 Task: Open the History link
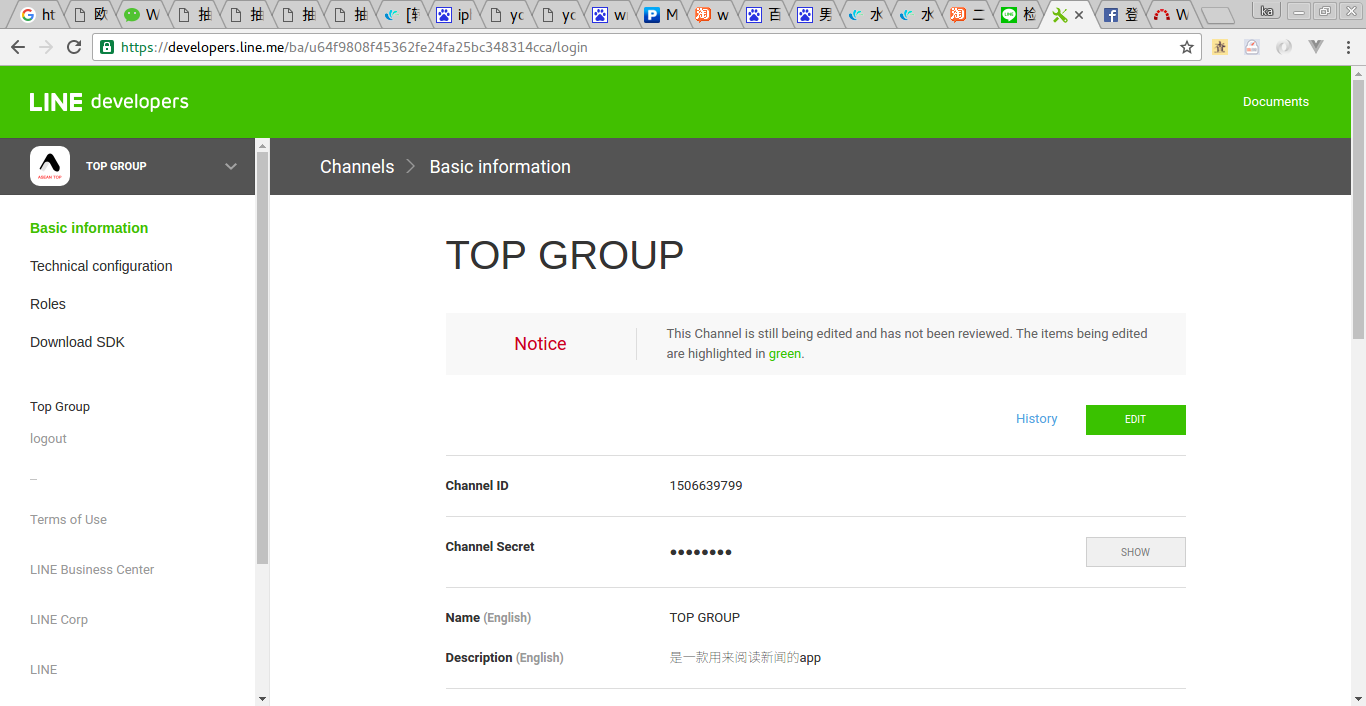pyautogui.click(x=1036, y=419)
